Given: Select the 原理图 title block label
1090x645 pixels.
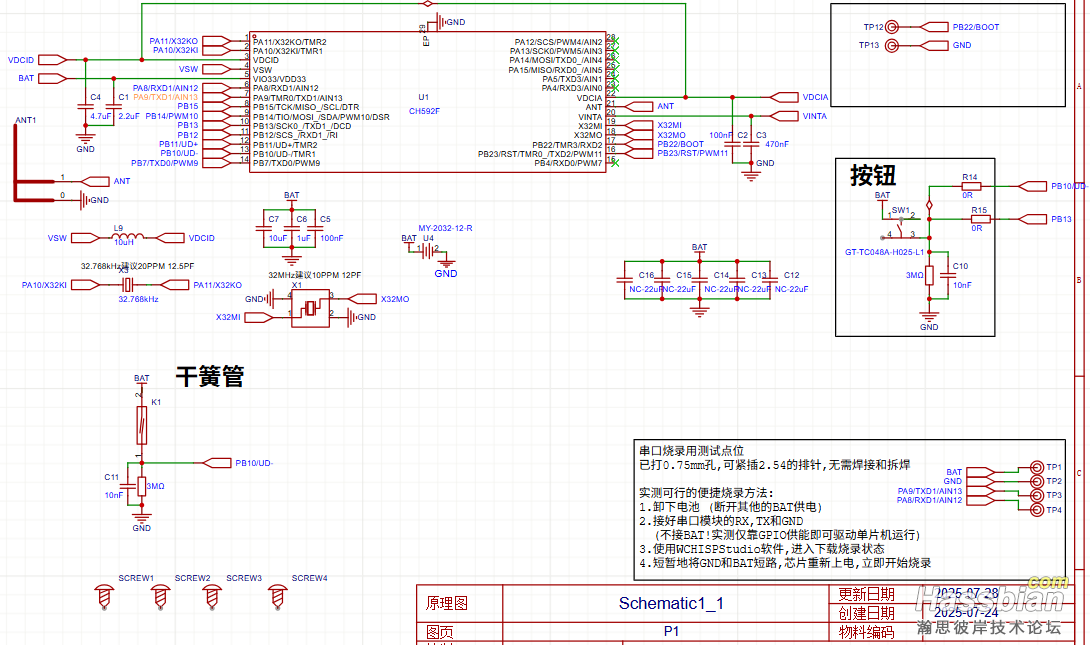Looking at the screenshot, I should pyautogui.click(x=446, y=603).
